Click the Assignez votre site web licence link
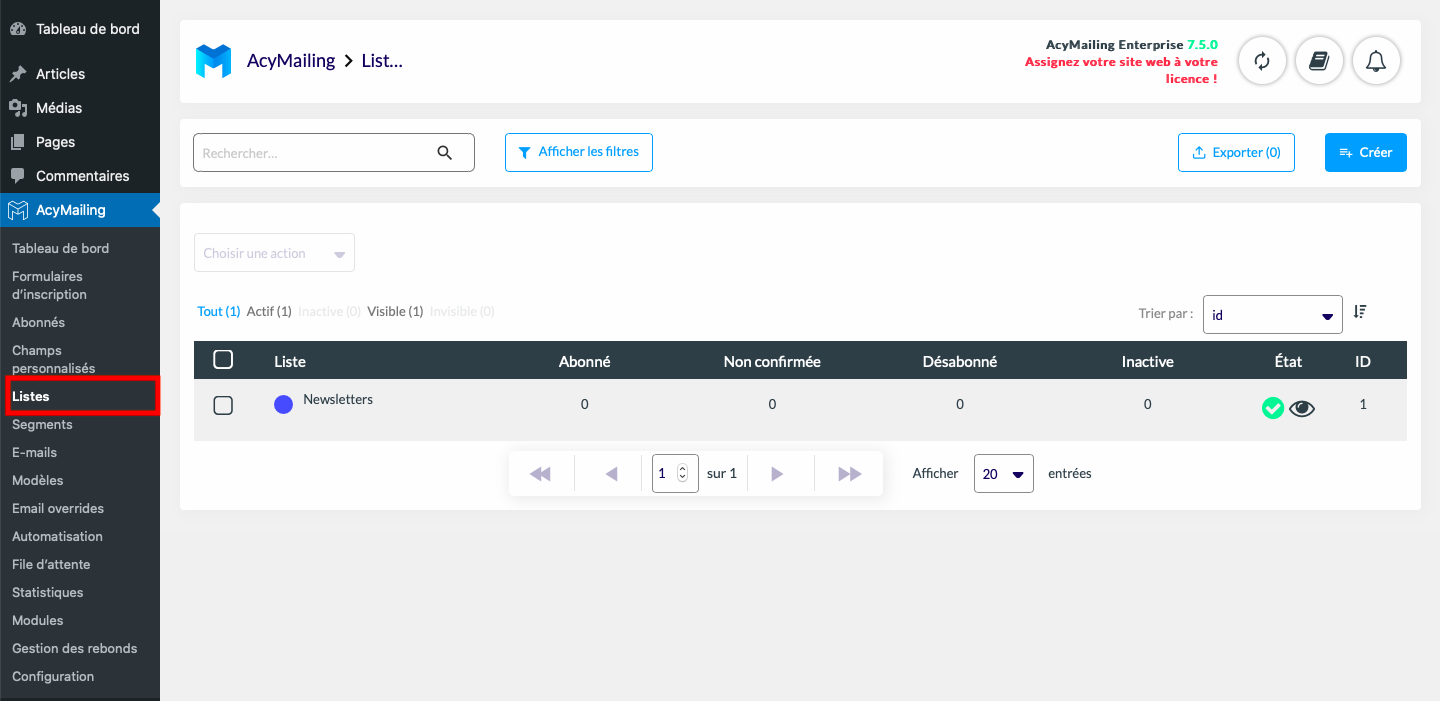 1121,70
